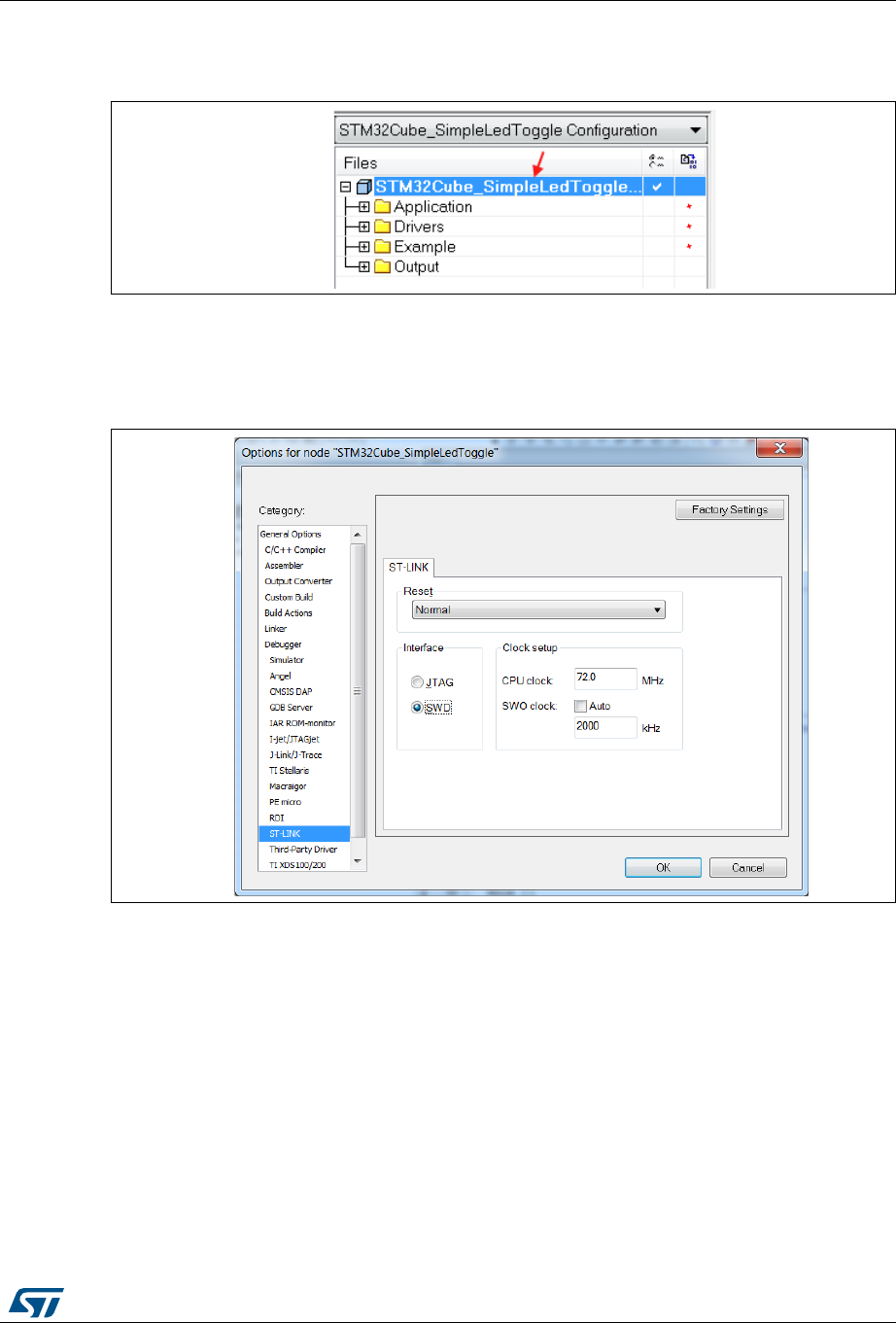The image size is (896, 1323).
Task: Click the Cancel button
Action: pos(747,867)
